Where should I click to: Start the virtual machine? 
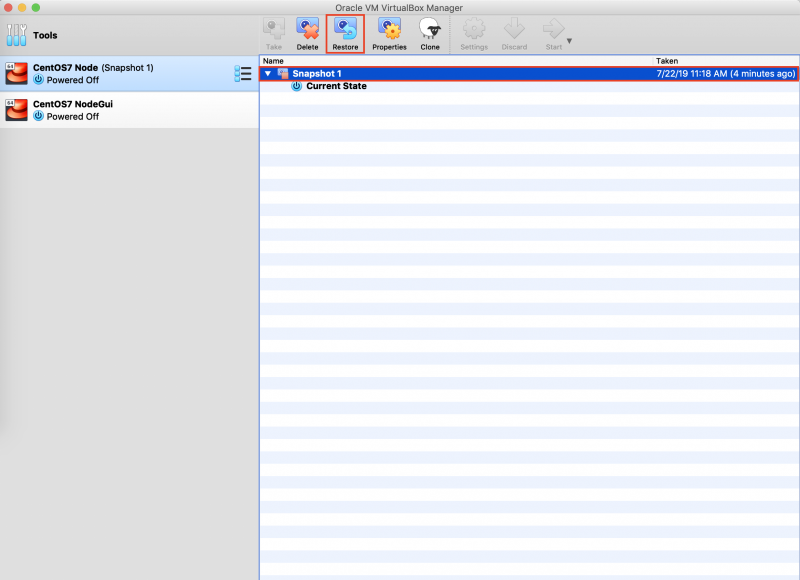[x=554, y=34]
